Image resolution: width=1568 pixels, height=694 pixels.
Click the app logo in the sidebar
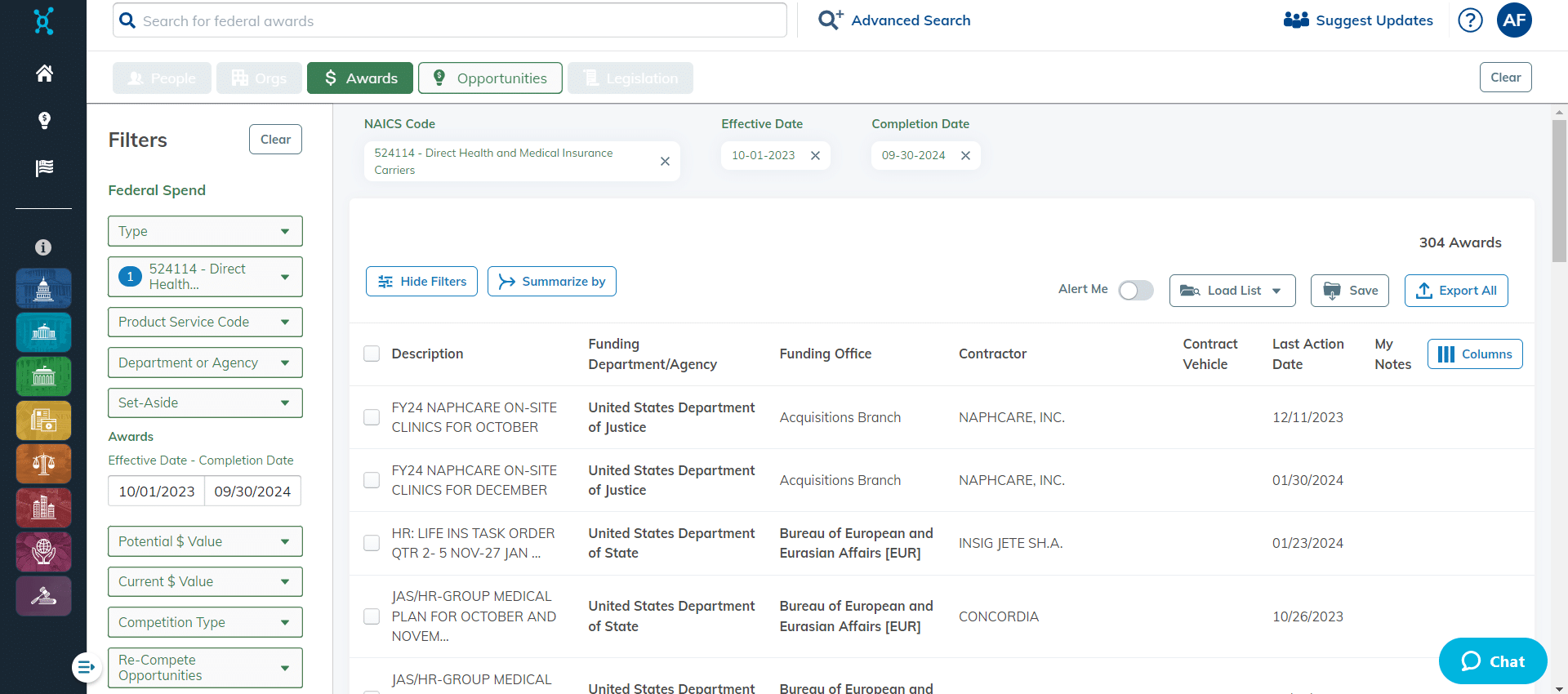pos(44,20)
